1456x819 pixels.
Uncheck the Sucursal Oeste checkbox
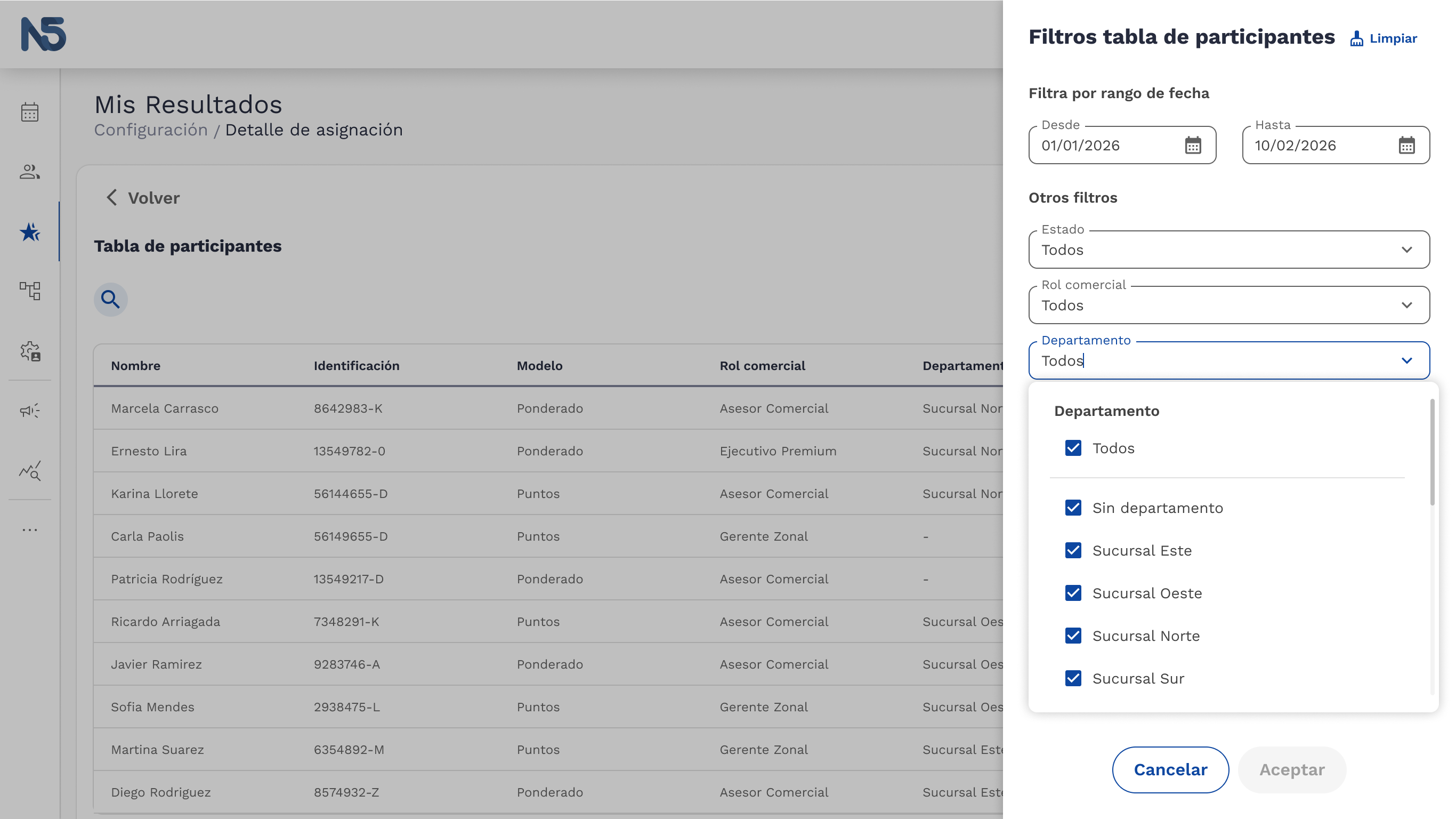1073,593
